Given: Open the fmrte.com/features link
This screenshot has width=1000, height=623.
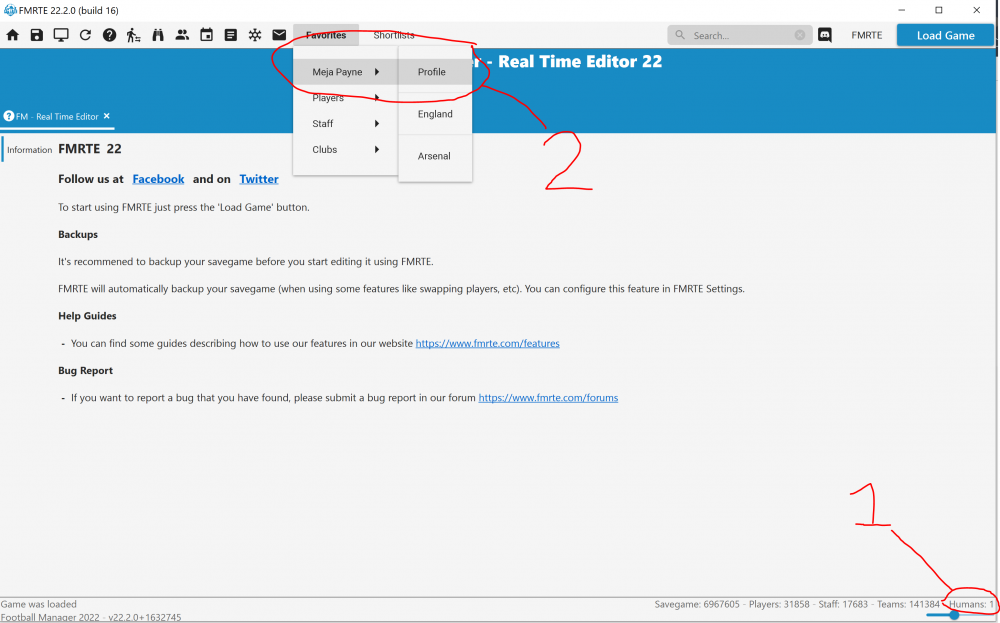Looking at the screenshot, I should click(x=487, y=343).
